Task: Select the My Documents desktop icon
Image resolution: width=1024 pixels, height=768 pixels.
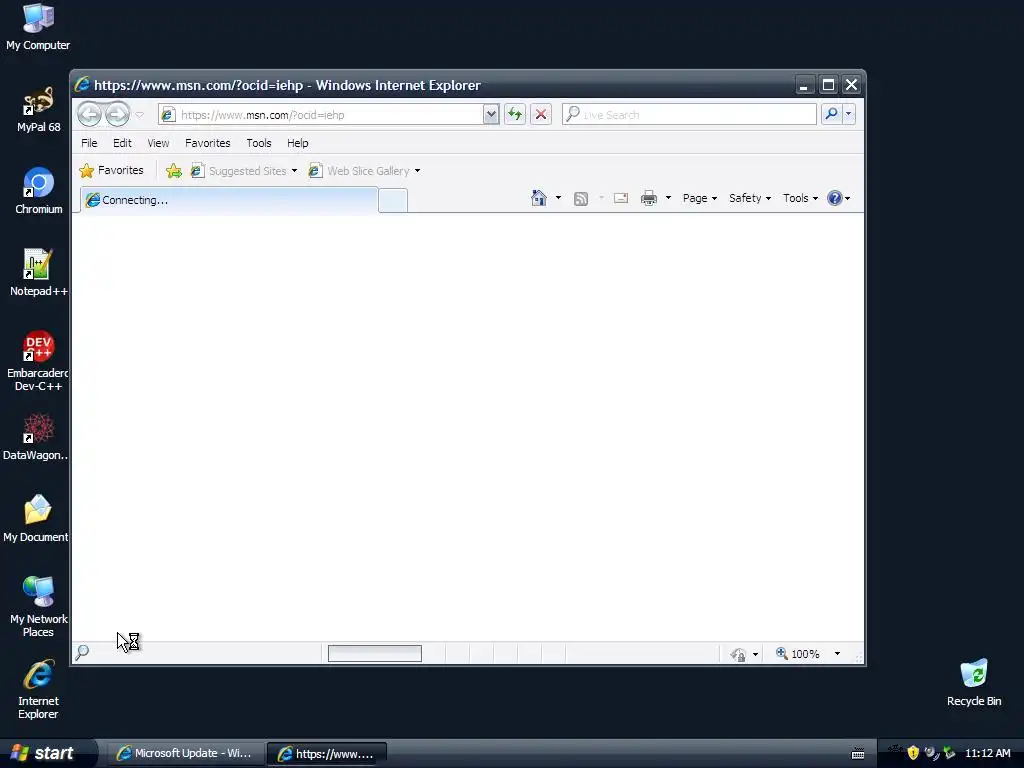Action: click(36, 519)
